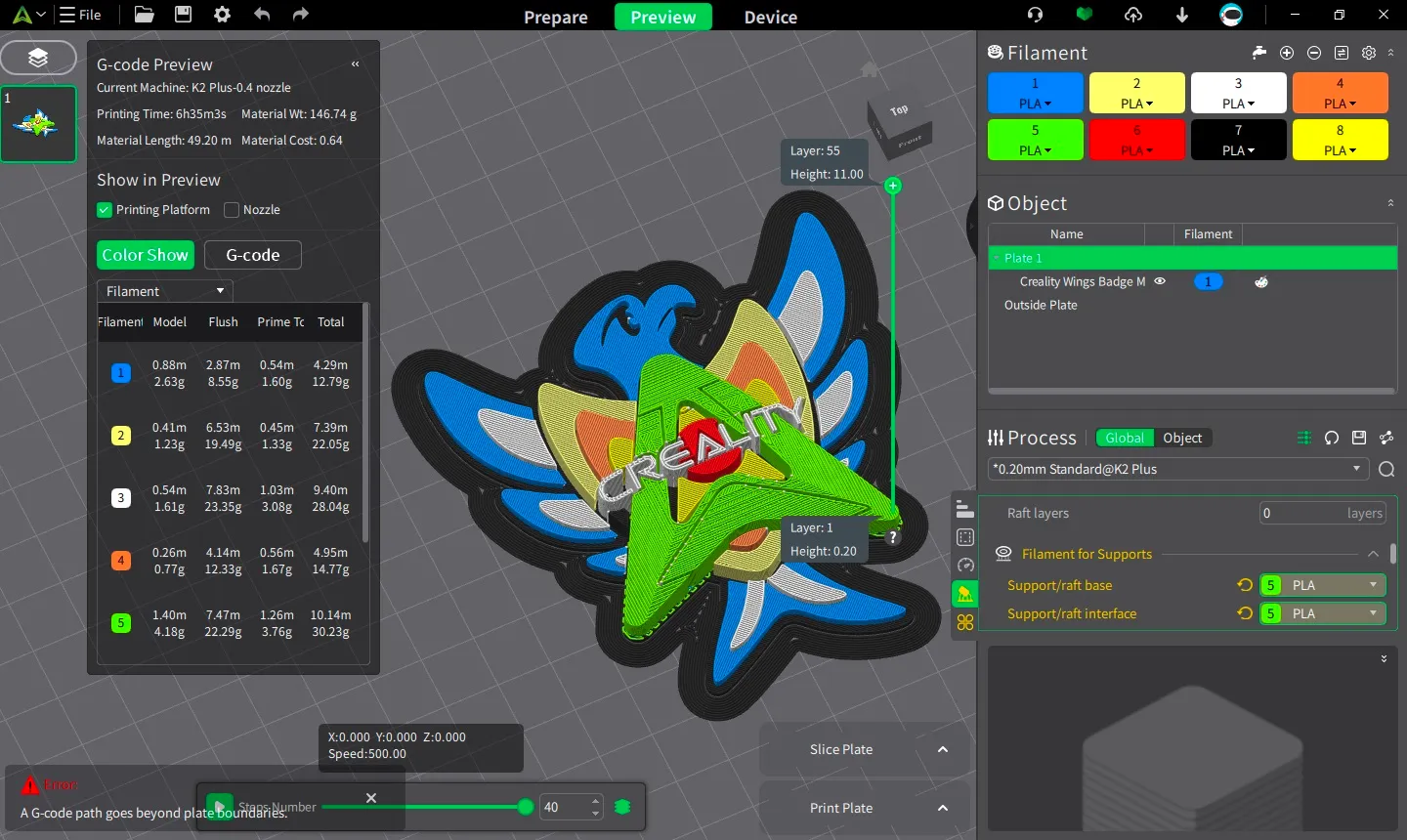Click the green layers icon beside step count
This screenshot has height=840, width=1407.
(622, 807)
